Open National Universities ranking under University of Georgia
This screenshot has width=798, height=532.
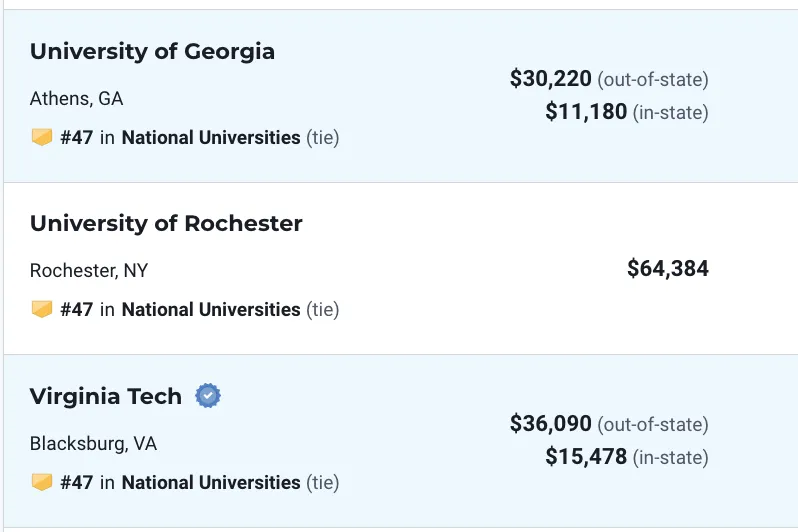pyautogui.click(x=211, y=137)
